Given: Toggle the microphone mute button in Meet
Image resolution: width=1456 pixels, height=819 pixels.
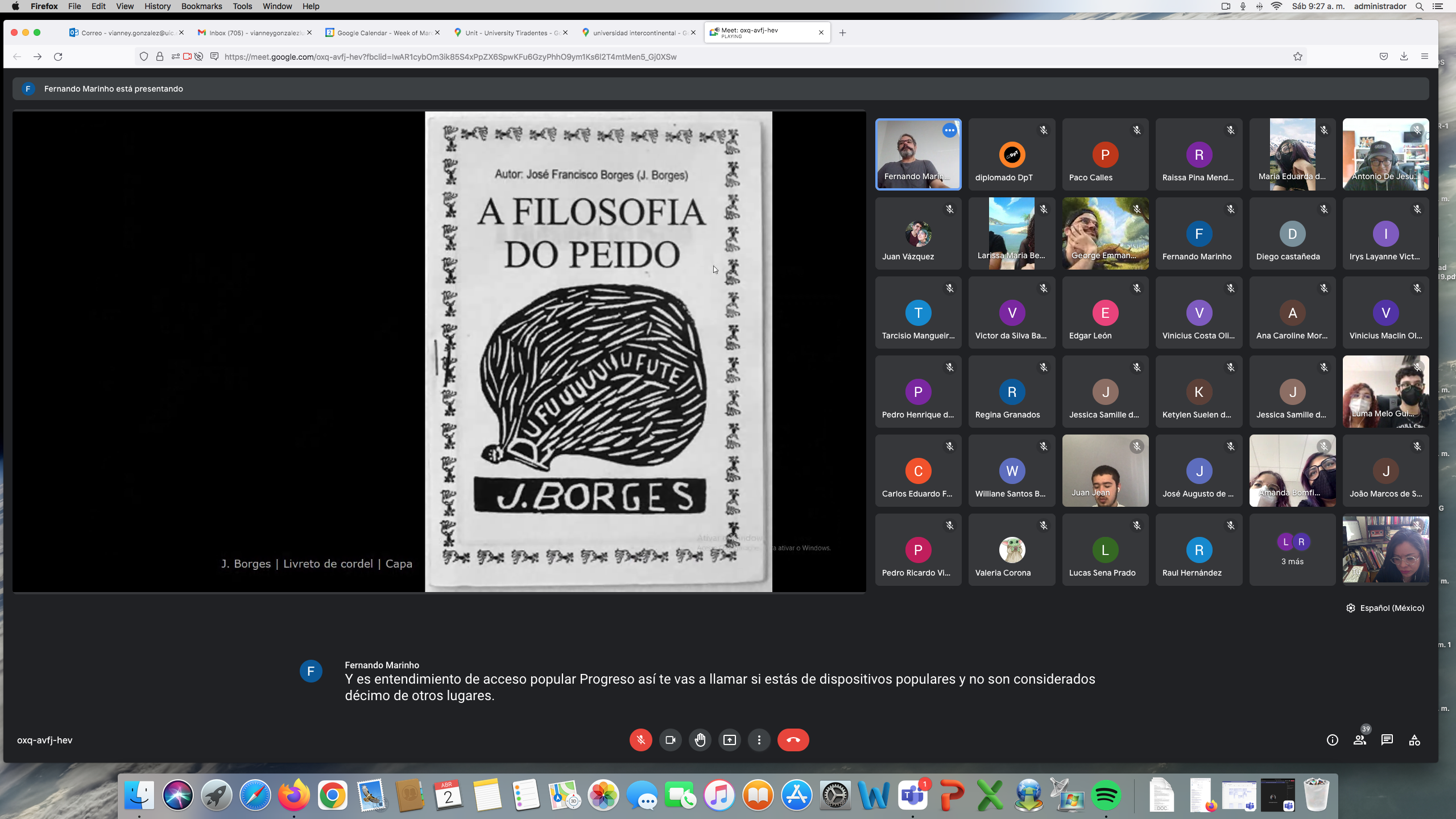Looking at the screenshot, I should point(640,740).
